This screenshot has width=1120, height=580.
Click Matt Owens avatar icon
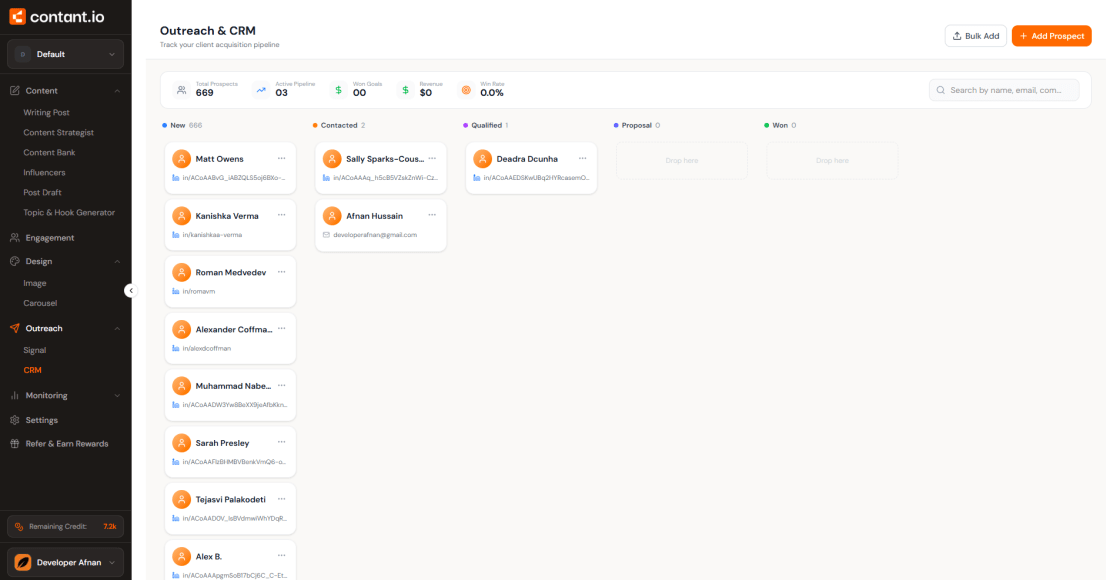181,159
